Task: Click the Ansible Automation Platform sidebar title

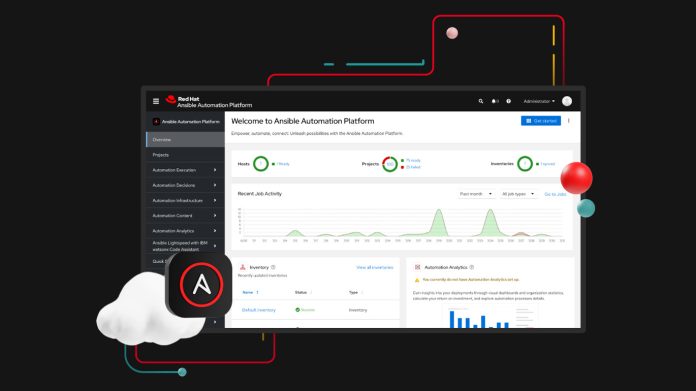Action: point(190,122)
